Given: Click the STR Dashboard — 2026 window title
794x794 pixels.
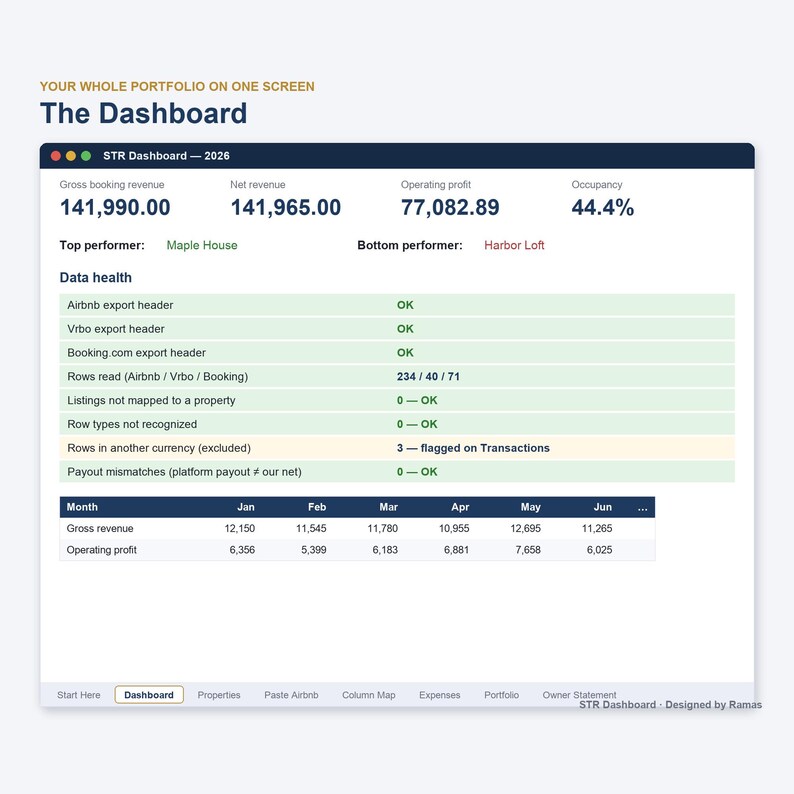Looking at the screenshot, I should point(166,156).
